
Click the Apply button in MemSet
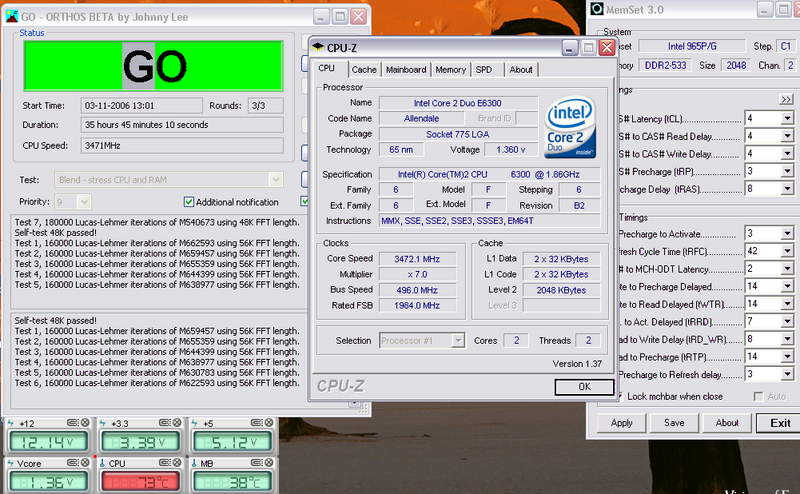click(621, 423)
